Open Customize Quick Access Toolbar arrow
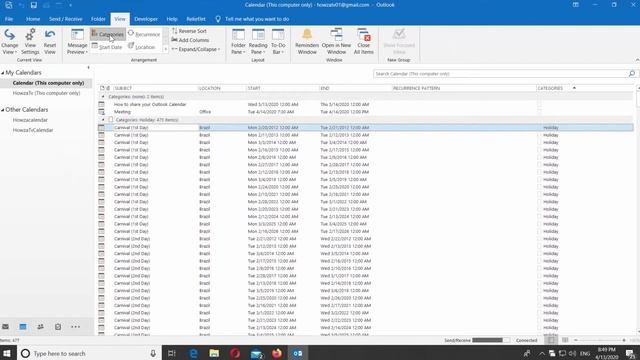Screen dimensions: 640x360 click(70, 5)
